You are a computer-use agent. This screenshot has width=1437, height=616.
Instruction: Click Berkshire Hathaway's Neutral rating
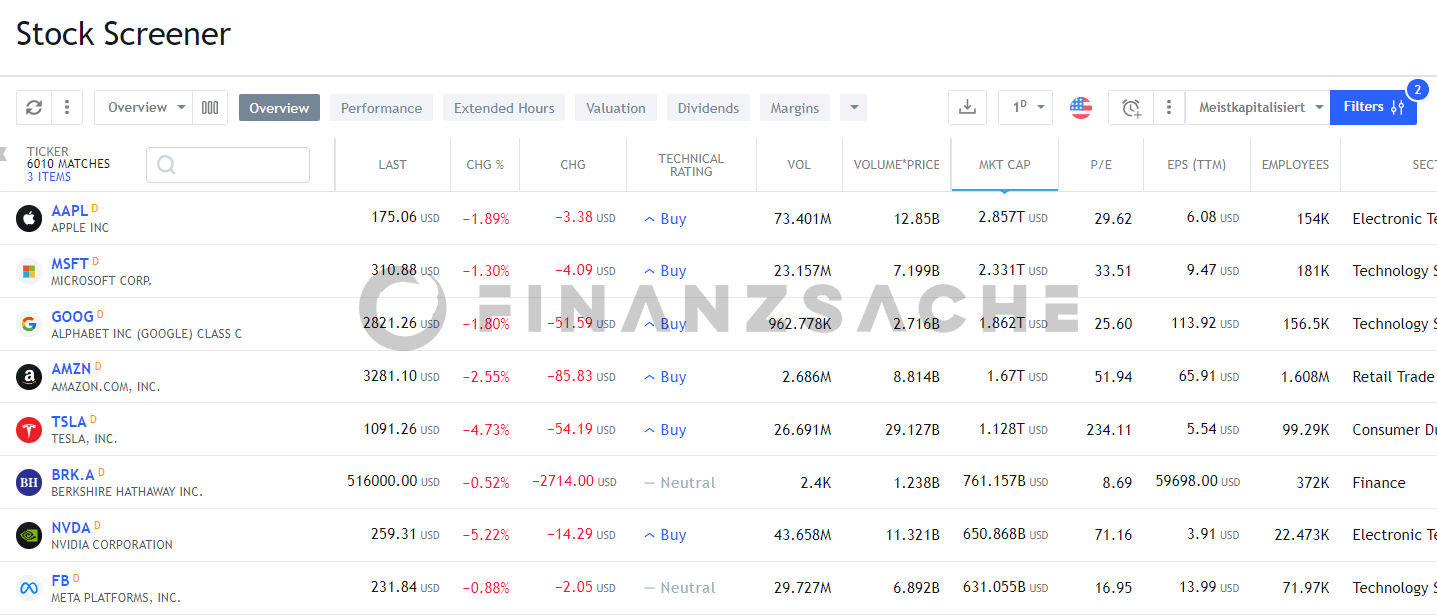tap(680, 483)
